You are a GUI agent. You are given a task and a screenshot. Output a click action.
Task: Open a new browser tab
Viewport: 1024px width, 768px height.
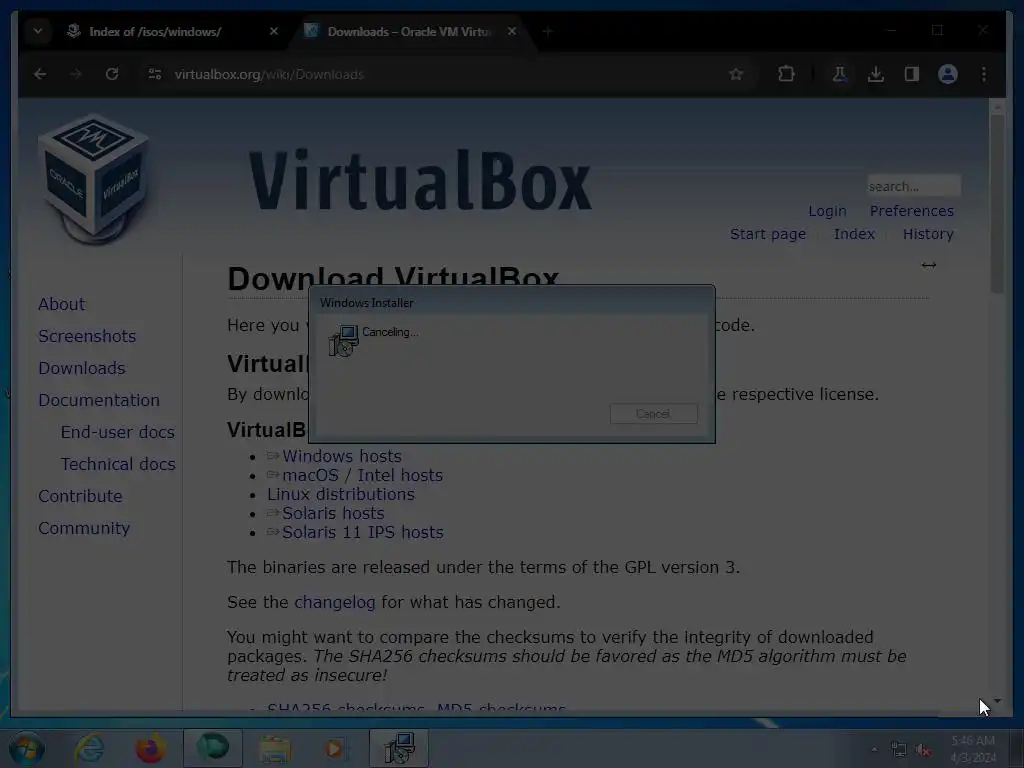[x=547, y=31]
